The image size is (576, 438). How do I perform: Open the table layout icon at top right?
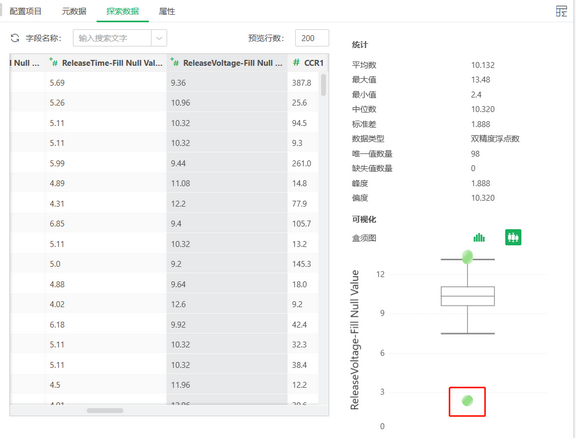(x=561, y=11)
